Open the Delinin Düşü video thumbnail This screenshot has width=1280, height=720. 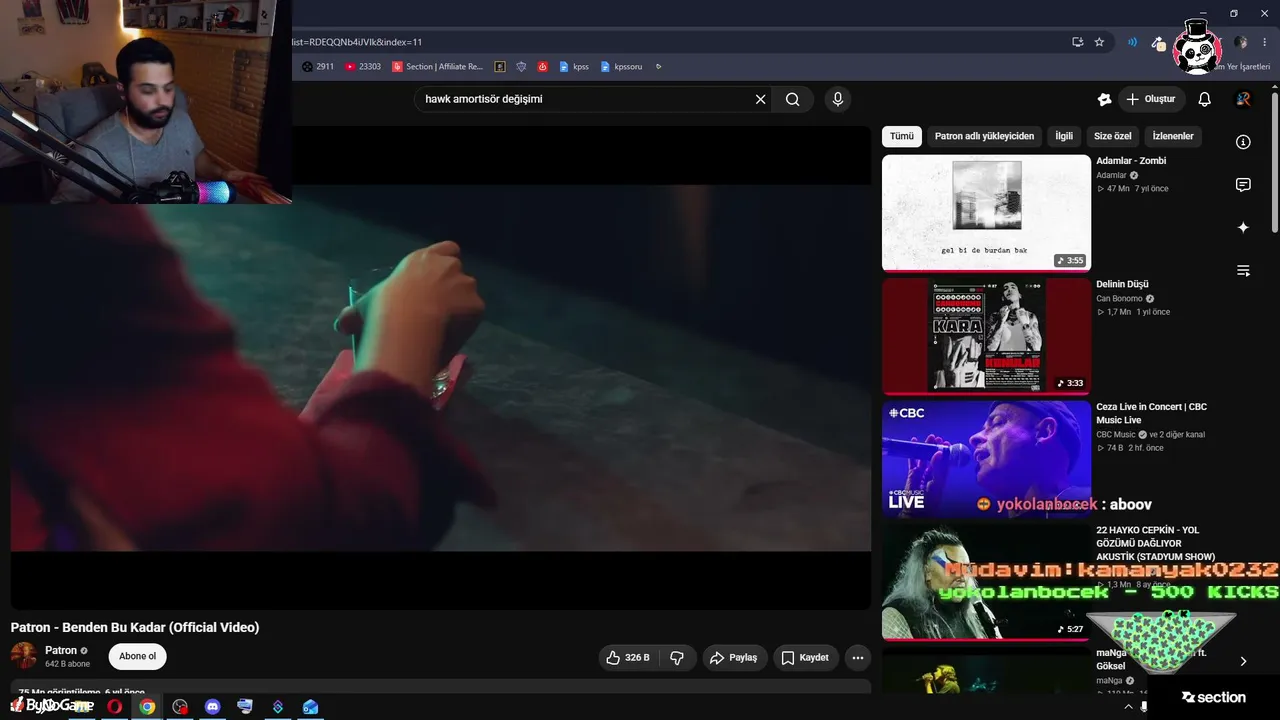pos(986,336)
